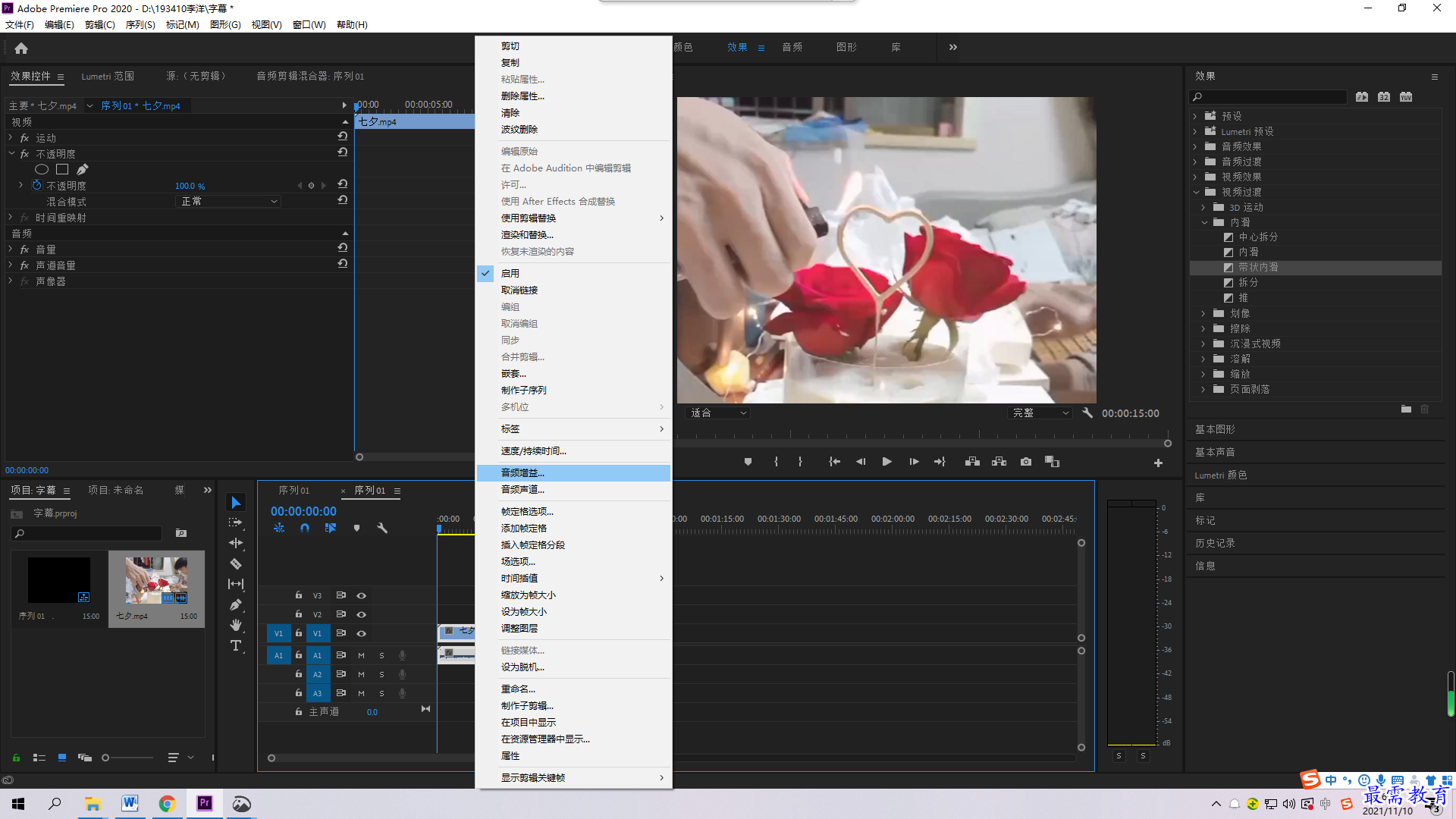Mute audio track A3
The width and height of the screenshot is (1456, 819).
pos(361,693)
